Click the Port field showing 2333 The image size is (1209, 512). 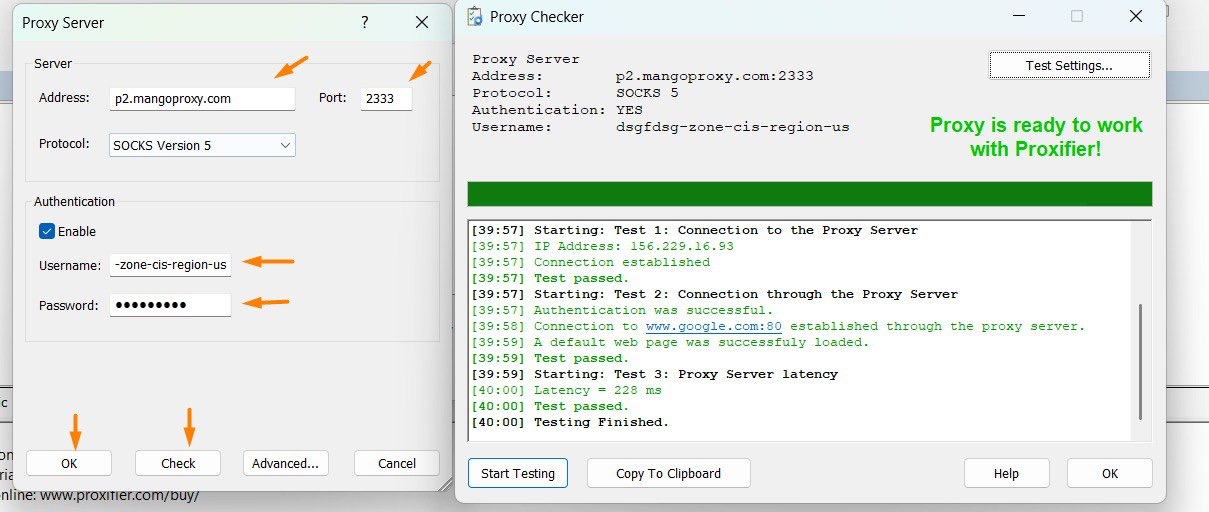[x=386, y=98]
